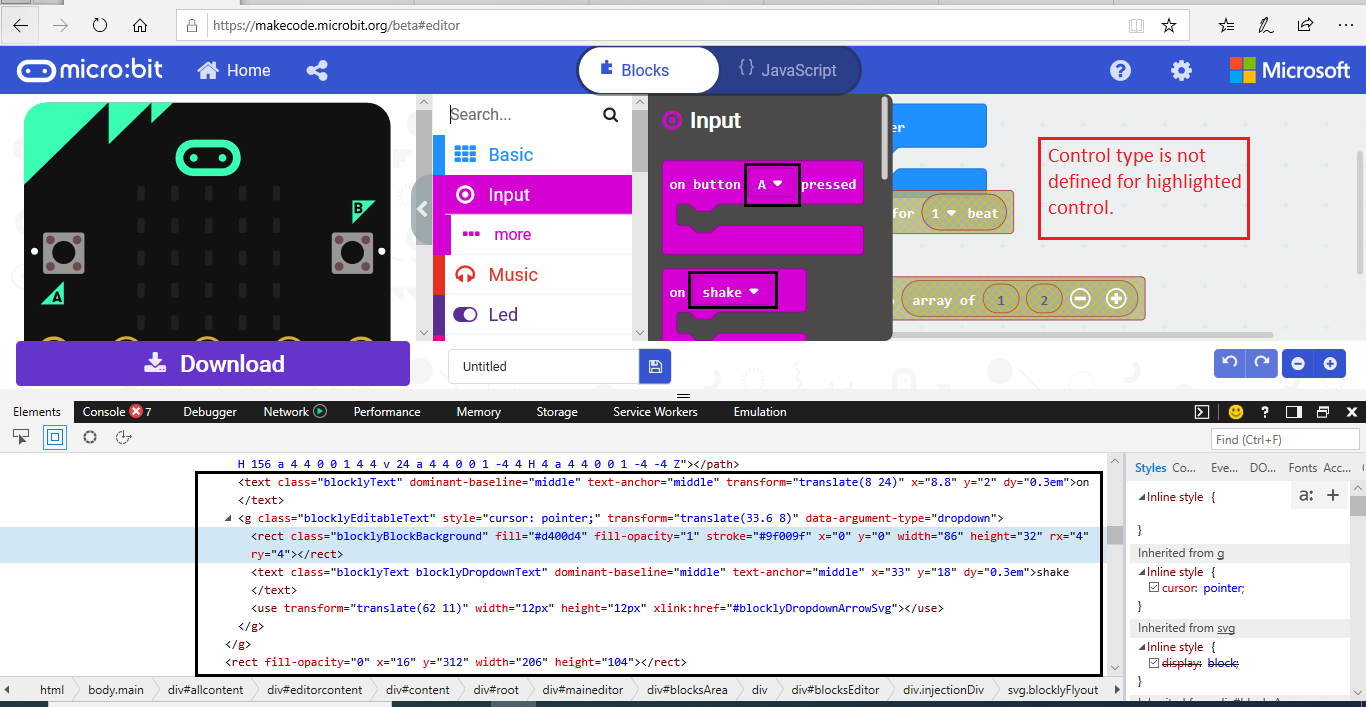Disable network throttling indicator toggle

coord(322,411)
